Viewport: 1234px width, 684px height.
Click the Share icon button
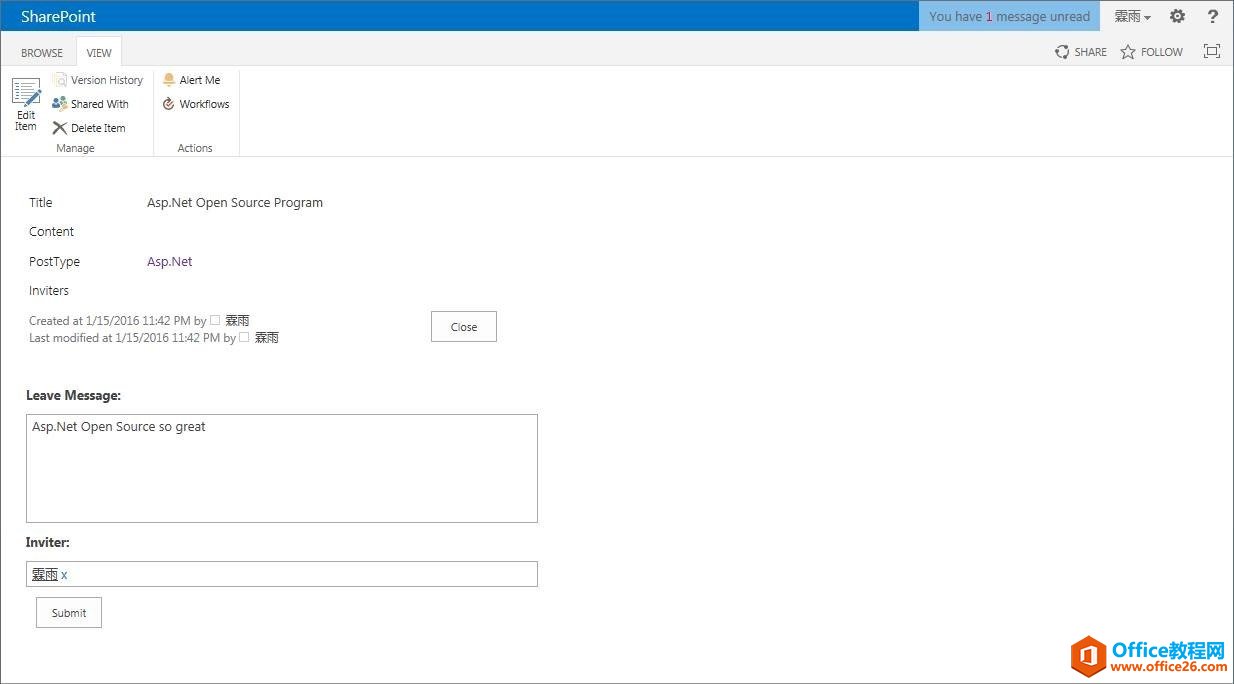pyautogui.click(x=1081, y=52)
